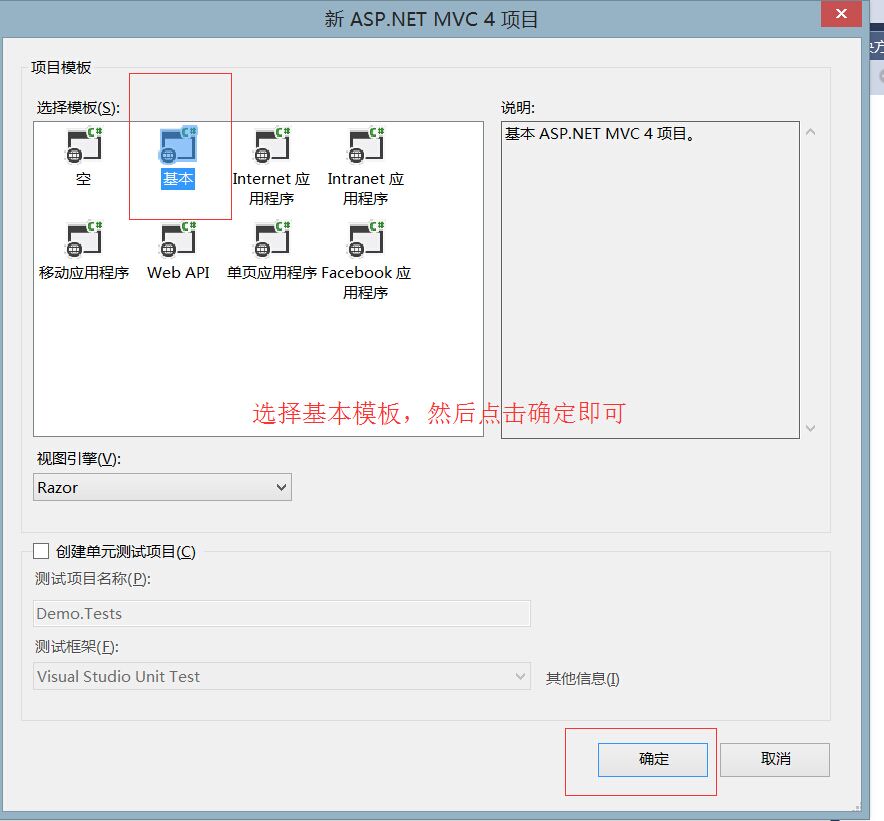This screenshot has width=884, height=821.
Task: Click the 项目模板 group heading
Action: tap(61, 68)
